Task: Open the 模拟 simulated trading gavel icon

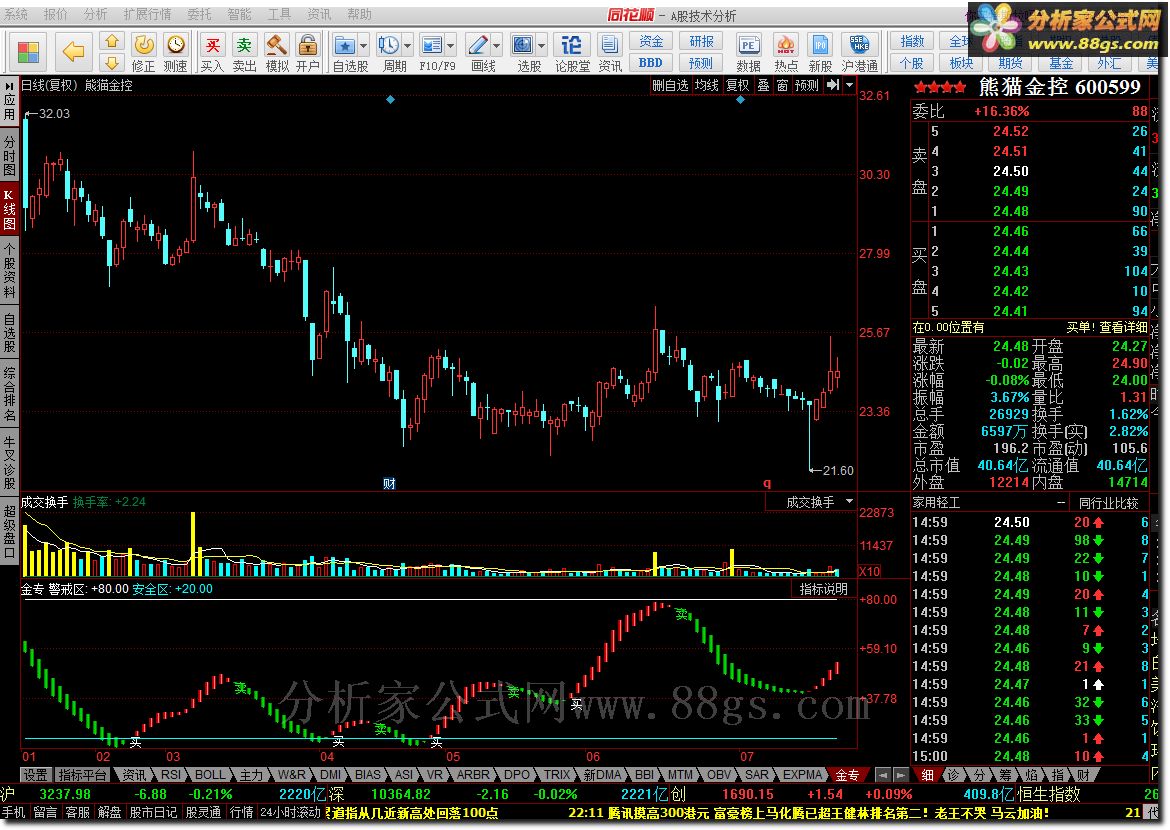Action: click(277, 52)
